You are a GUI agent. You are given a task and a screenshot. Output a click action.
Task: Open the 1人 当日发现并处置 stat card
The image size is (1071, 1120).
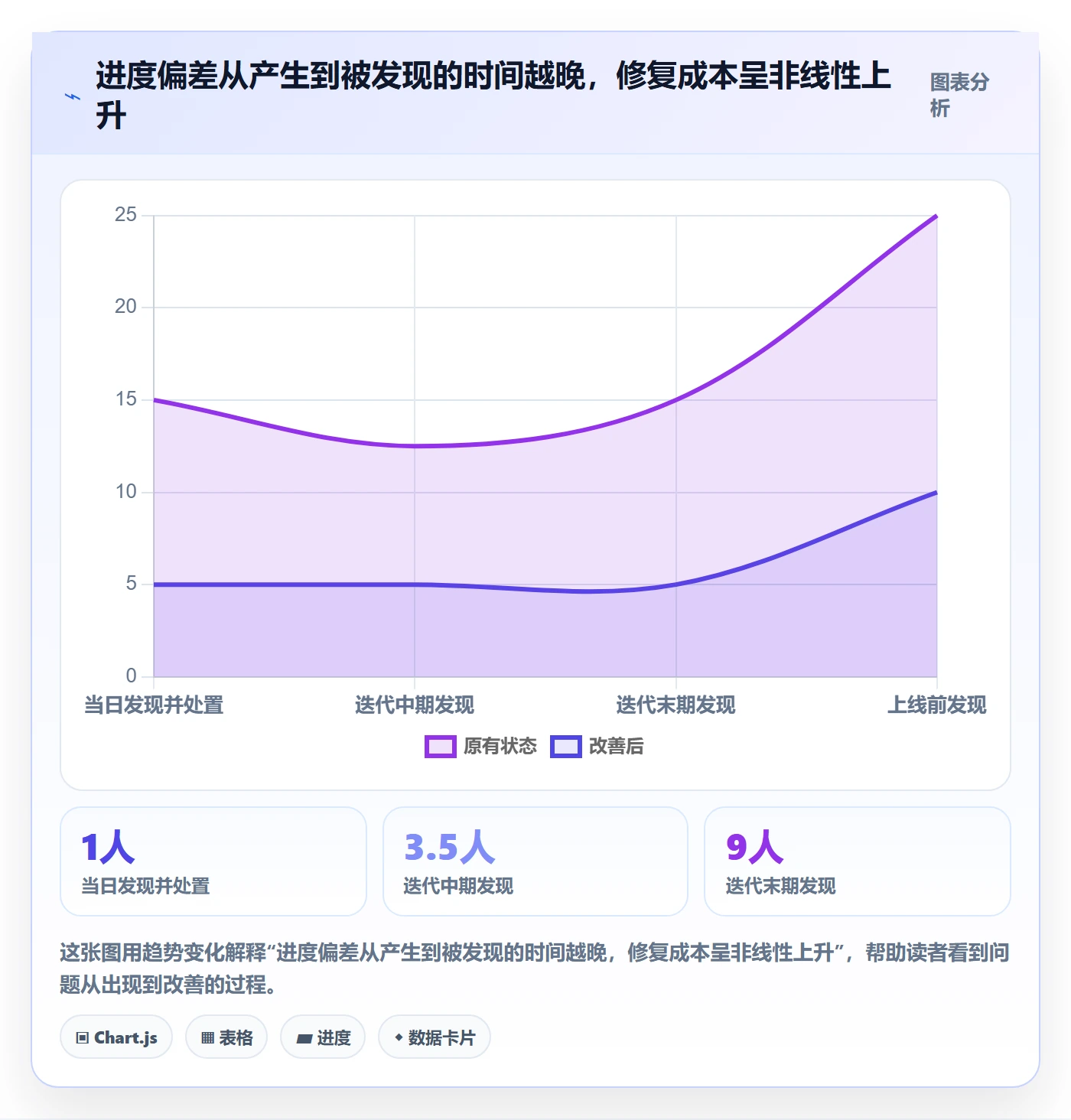point(213,861)
